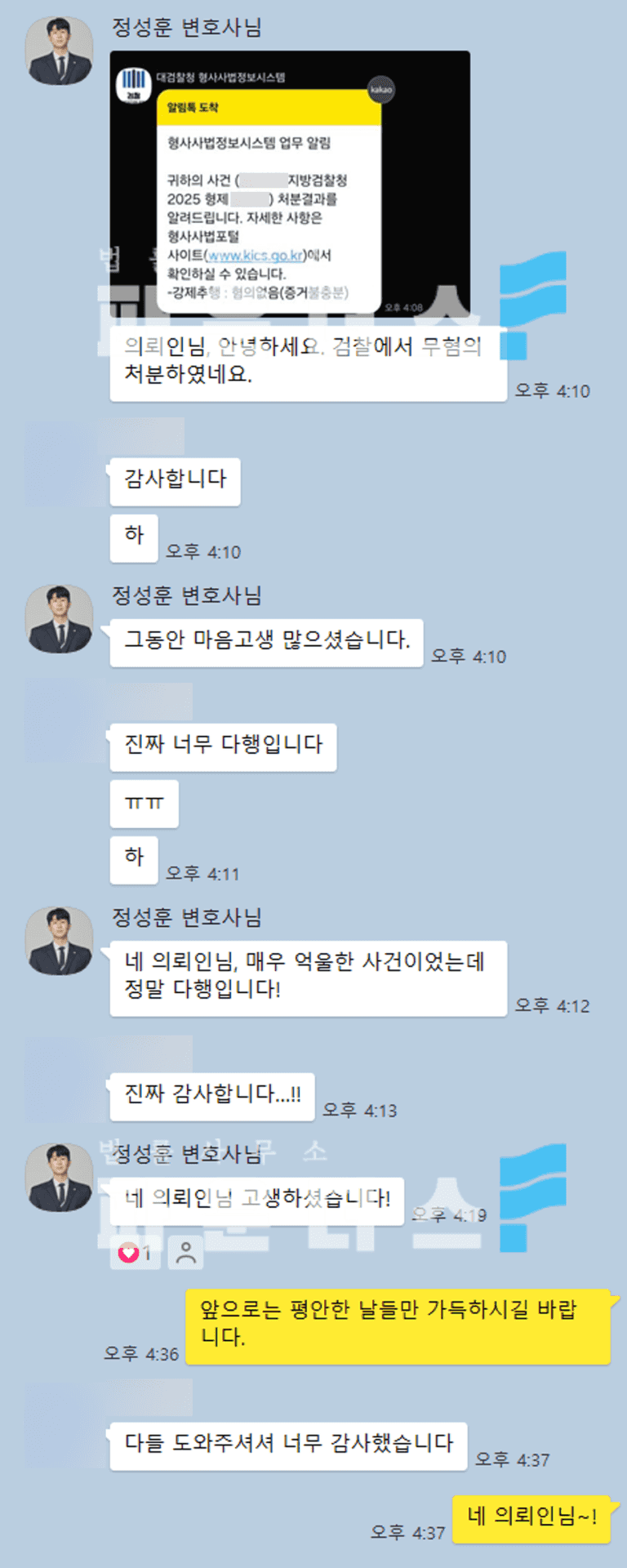This screenshot has width=627, height=1568.
Task: Click the www.kics.go.kr link
Action: pos(256,255)
